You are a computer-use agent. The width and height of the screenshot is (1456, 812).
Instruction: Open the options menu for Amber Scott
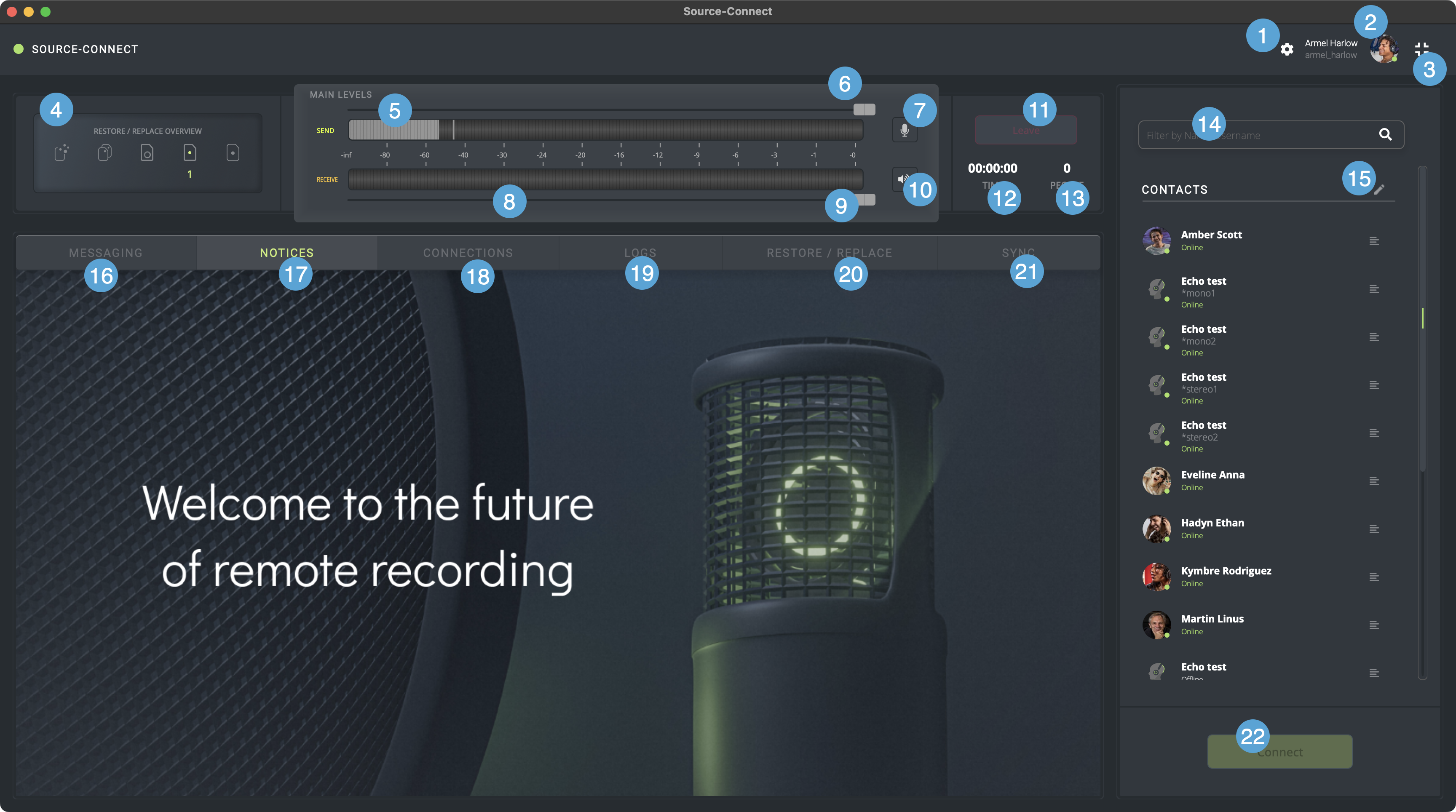[x=1374, y=241]
